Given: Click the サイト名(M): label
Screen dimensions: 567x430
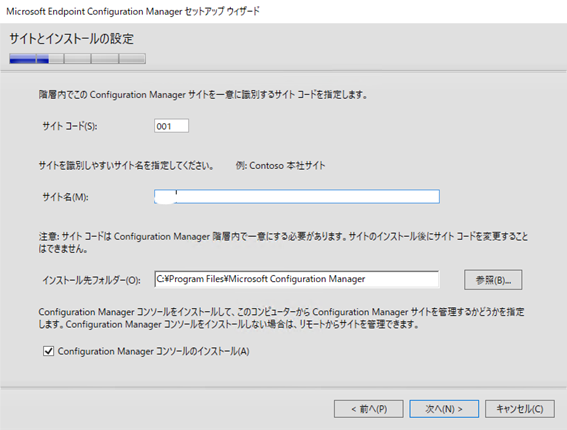Looking at the screenshot, I should click(x=65, y=197).
